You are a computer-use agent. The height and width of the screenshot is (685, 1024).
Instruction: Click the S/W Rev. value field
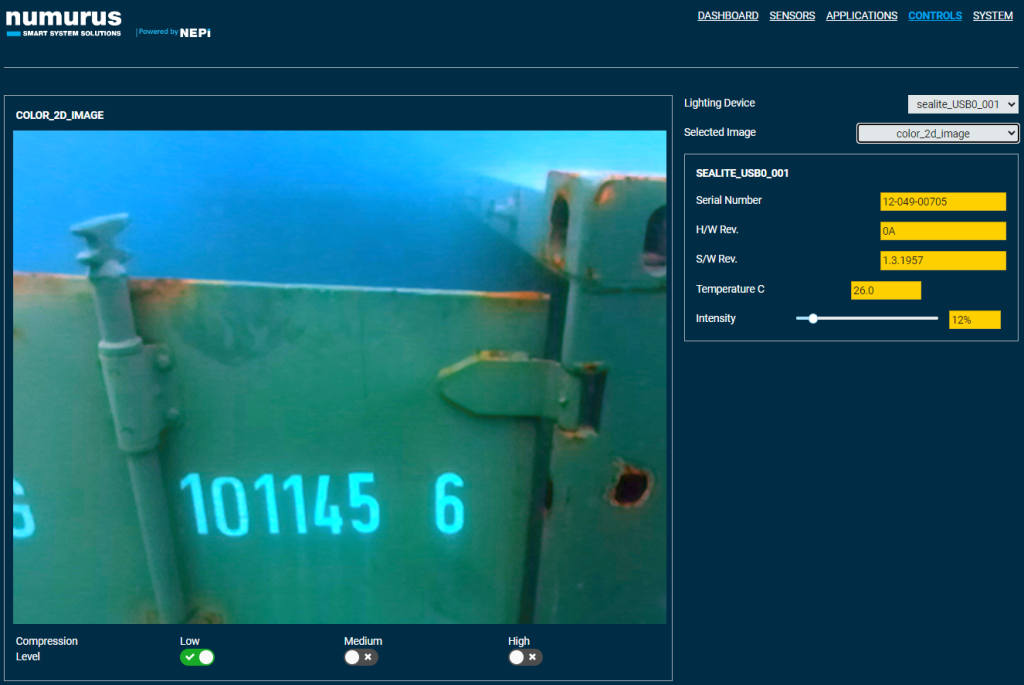click(x=942, y=261)
